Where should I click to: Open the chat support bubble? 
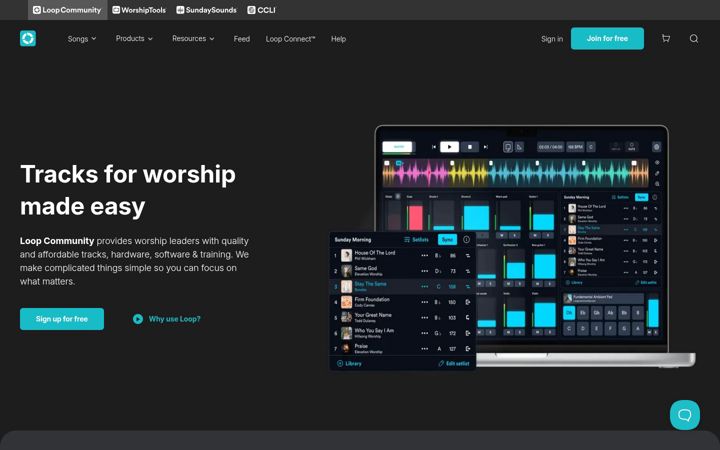[x=685, y=415]
